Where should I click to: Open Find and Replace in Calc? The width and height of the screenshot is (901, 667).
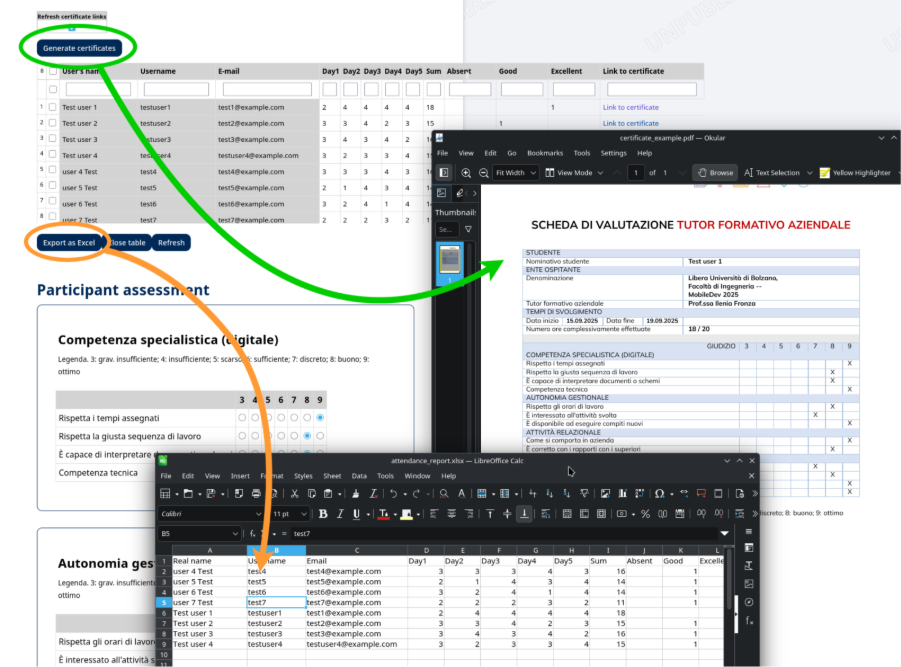pyautogui.click(x=443, y=494)
